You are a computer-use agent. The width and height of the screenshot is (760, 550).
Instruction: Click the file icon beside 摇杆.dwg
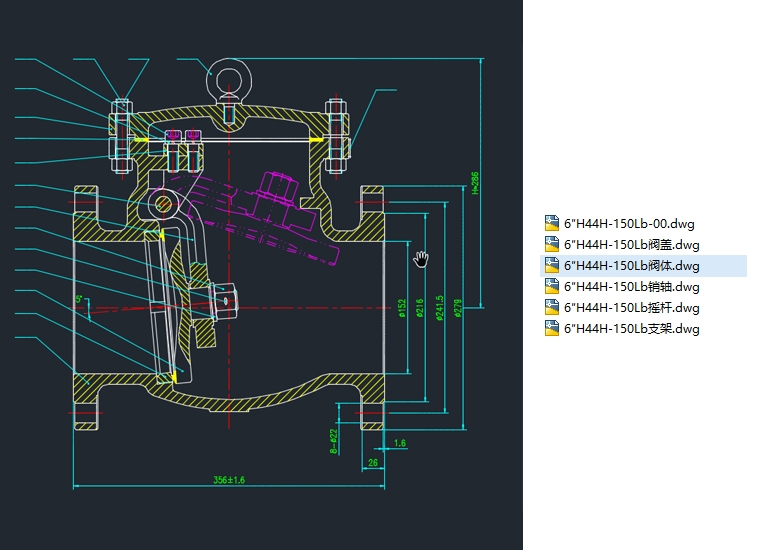[x=552, y=307]
